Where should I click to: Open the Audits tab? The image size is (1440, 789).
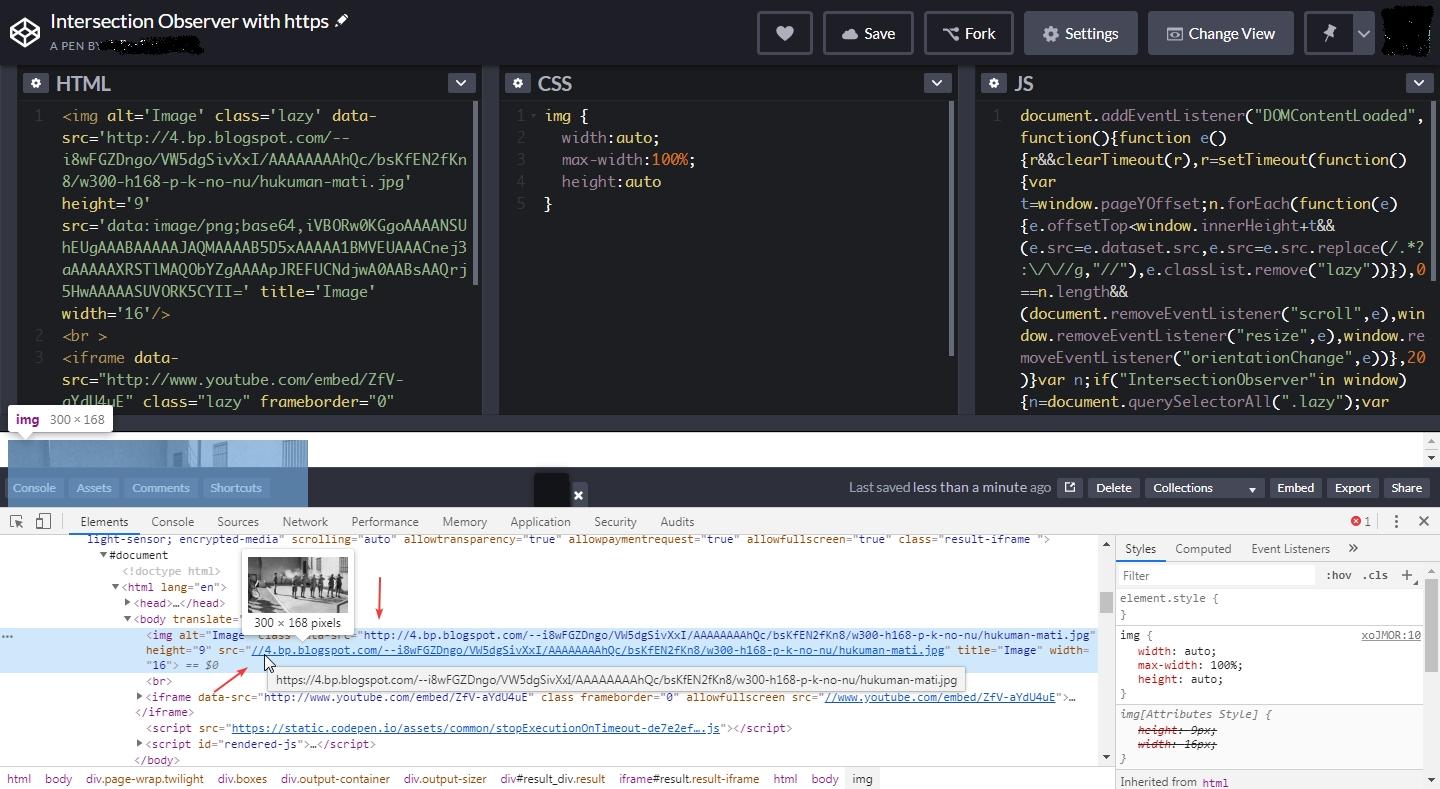coord(677,522)
